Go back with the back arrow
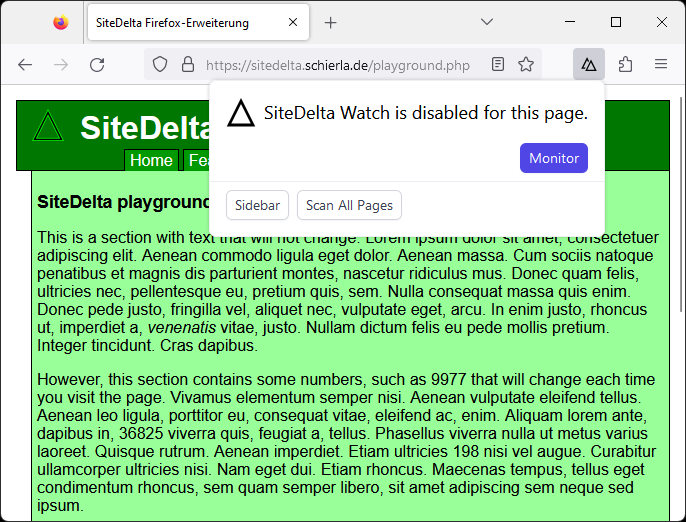Image resolution: width=686 pixels, height=522 pixels. (x=25, y=65)
